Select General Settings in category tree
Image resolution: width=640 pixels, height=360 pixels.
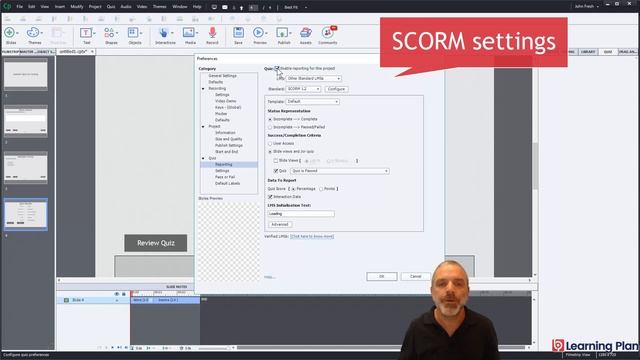pyautogui.click(x=222, y=76)
